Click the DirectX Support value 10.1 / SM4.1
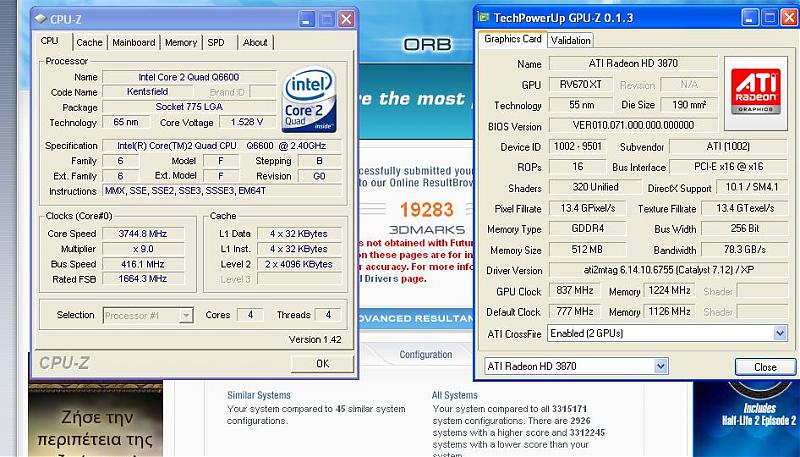 click(x=752, y=187)
